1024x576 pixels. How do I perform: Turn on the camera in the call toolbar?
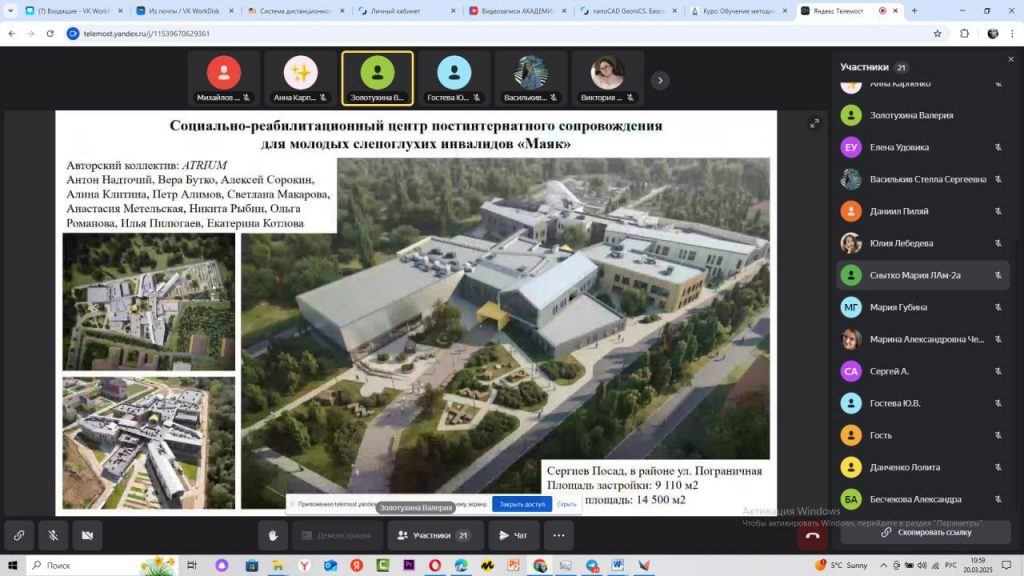click(86, 536)
